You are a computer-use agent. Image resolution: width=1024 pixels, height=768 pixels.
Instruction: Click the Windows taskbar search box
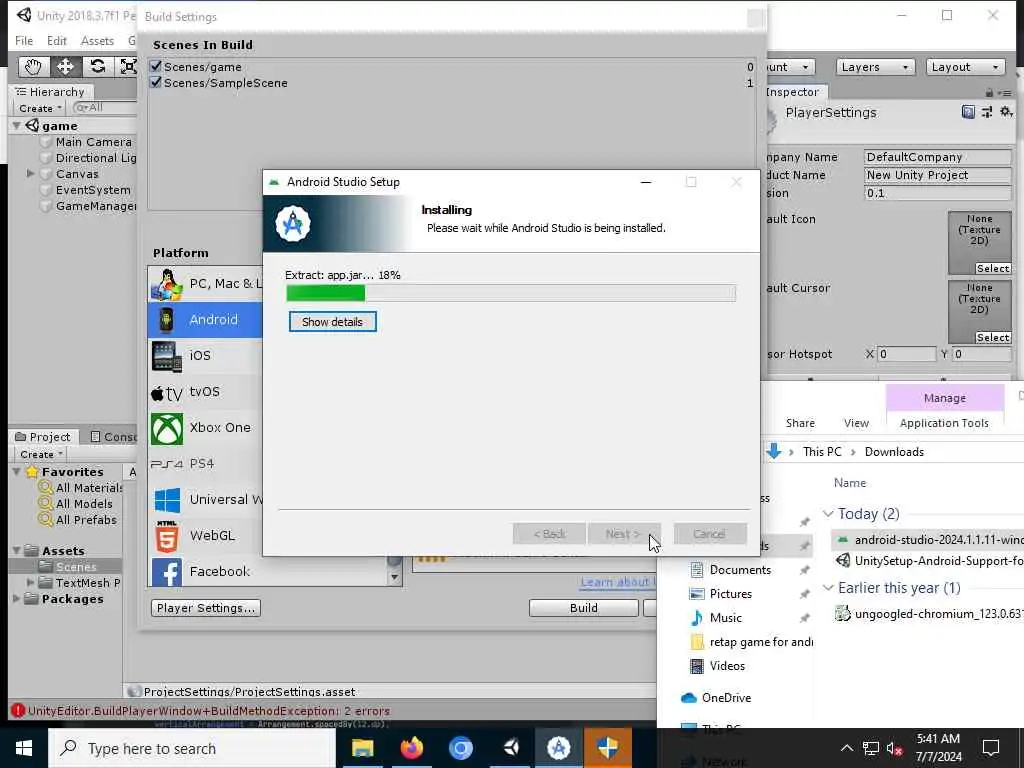click(192, 748)
